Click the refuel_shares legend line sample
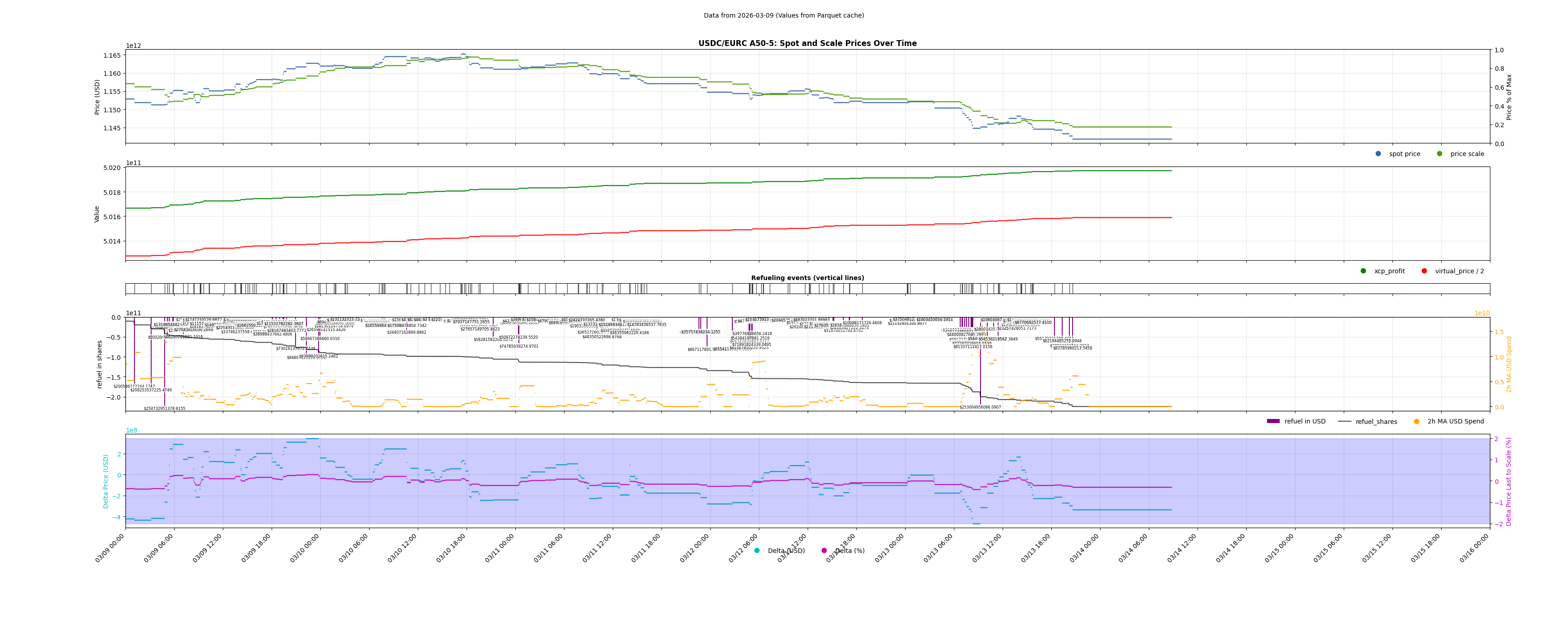The height and width of the screenshot is (621, 1568). (1345, 422)
